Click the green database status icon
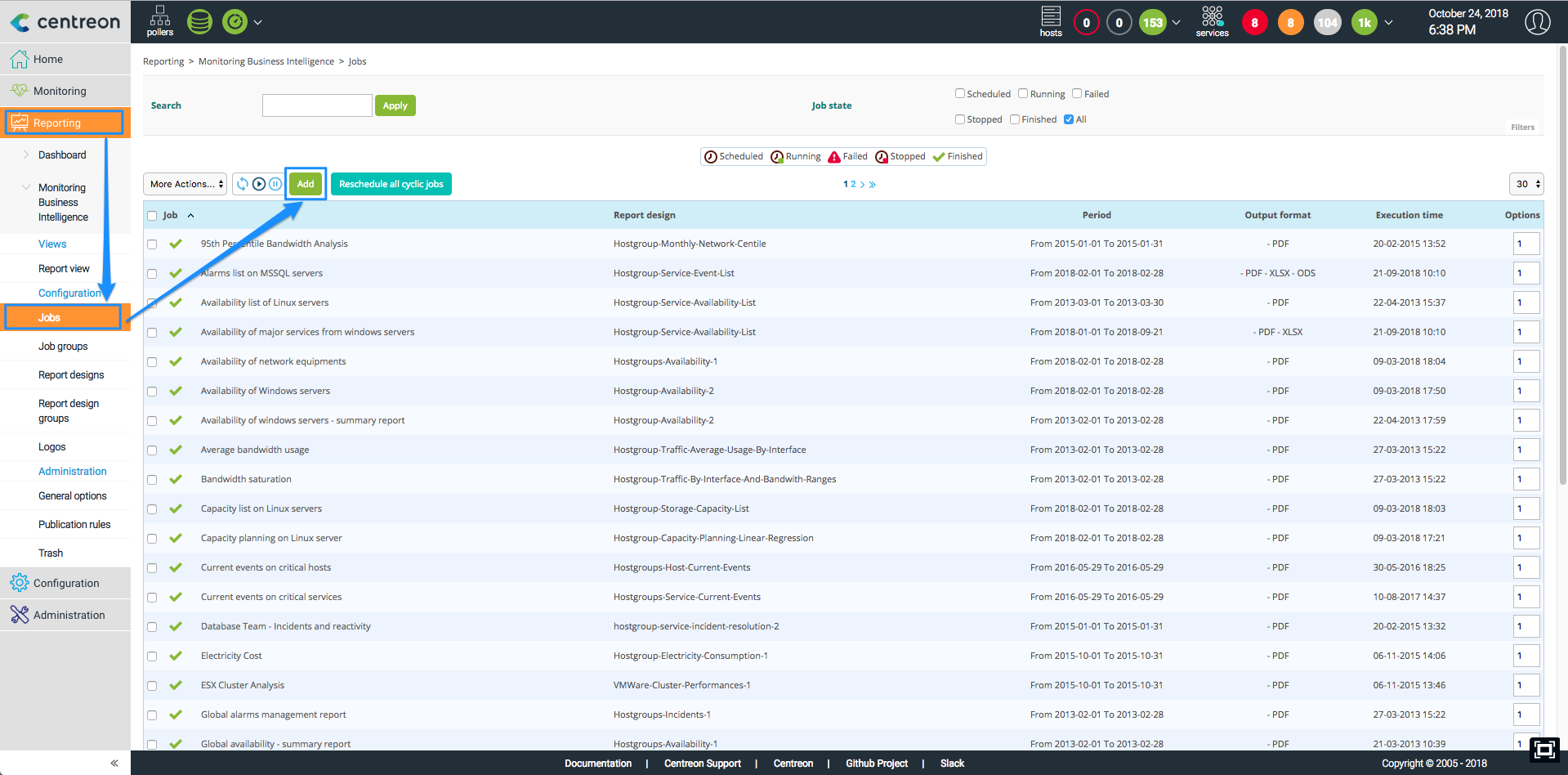Image resolution: width=1568 pixels, height=775 pixels. coord(199,22)
